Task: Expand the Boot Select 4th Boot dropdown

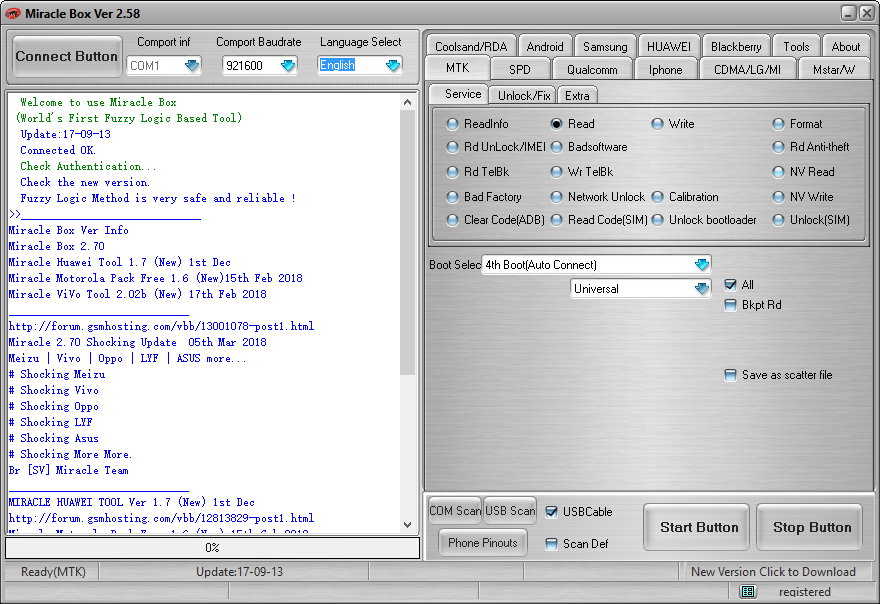Action: (x=702, y=264)
